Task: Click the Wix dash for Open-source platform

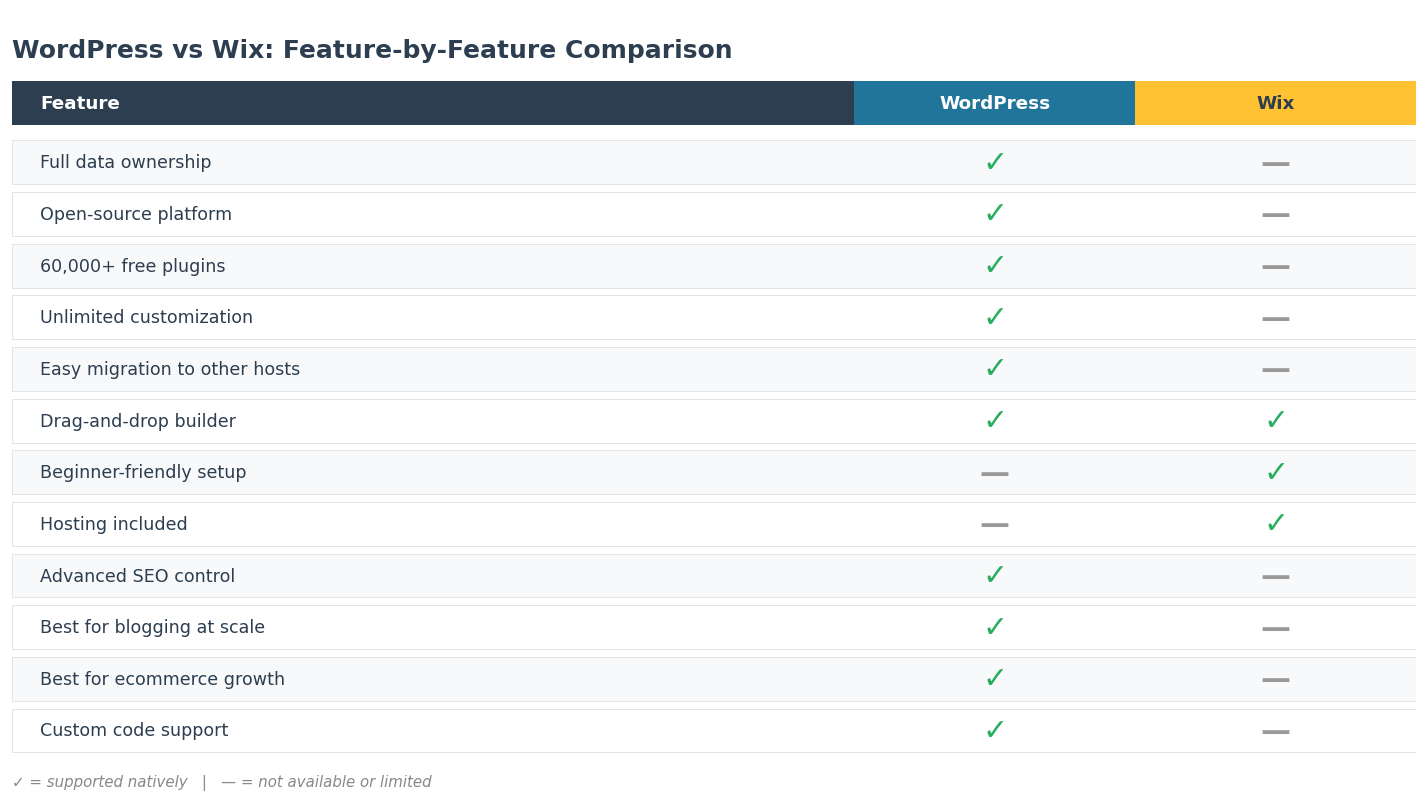Action: pos(1275,215)
